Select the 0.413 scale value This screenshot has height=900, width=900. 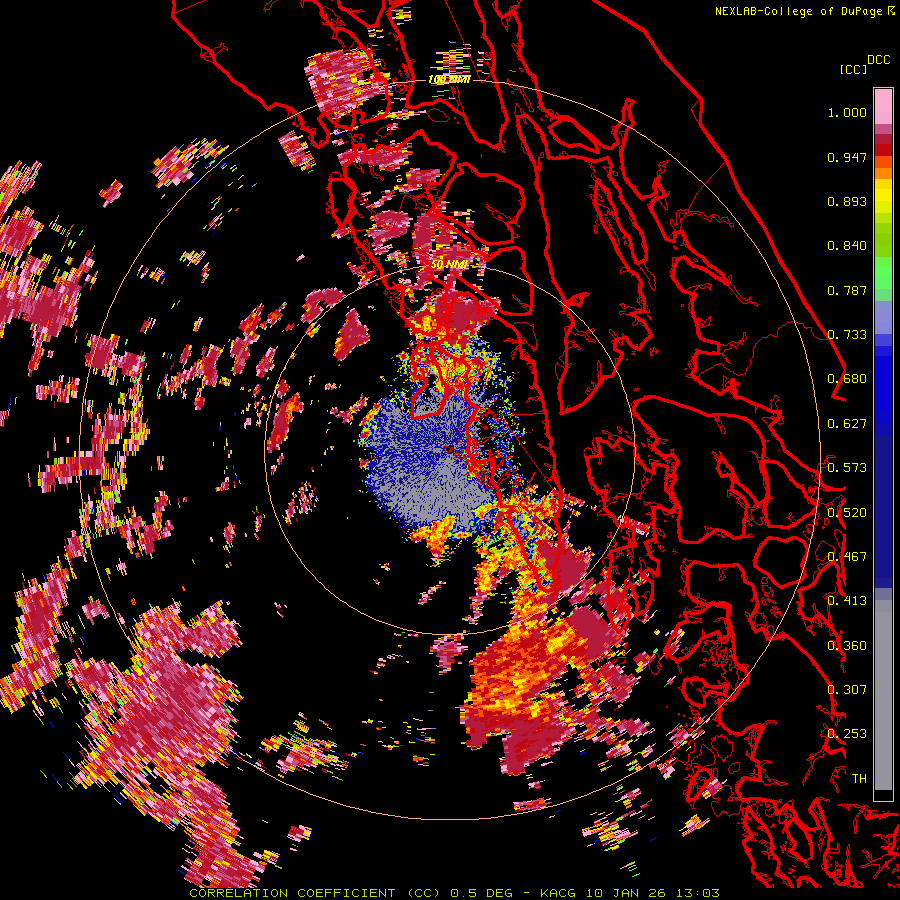[847, 601]
